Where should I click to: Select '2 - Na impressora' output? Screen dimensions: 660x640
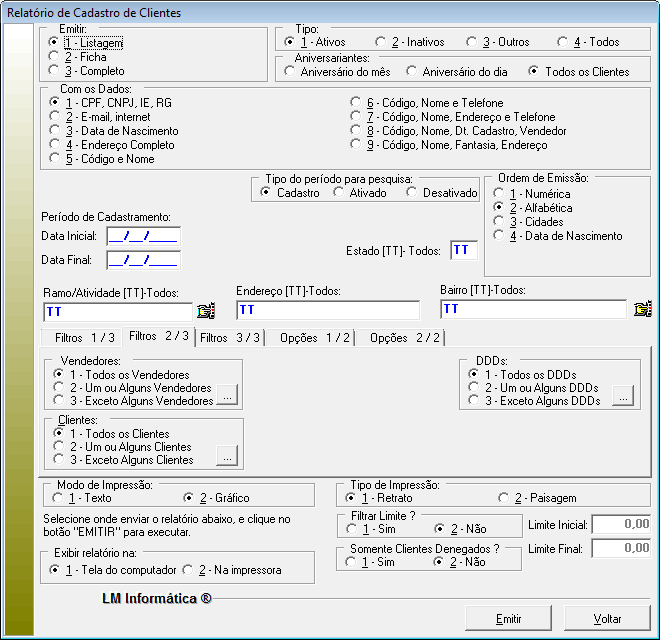pyautogui.click(x=188, y=570)
